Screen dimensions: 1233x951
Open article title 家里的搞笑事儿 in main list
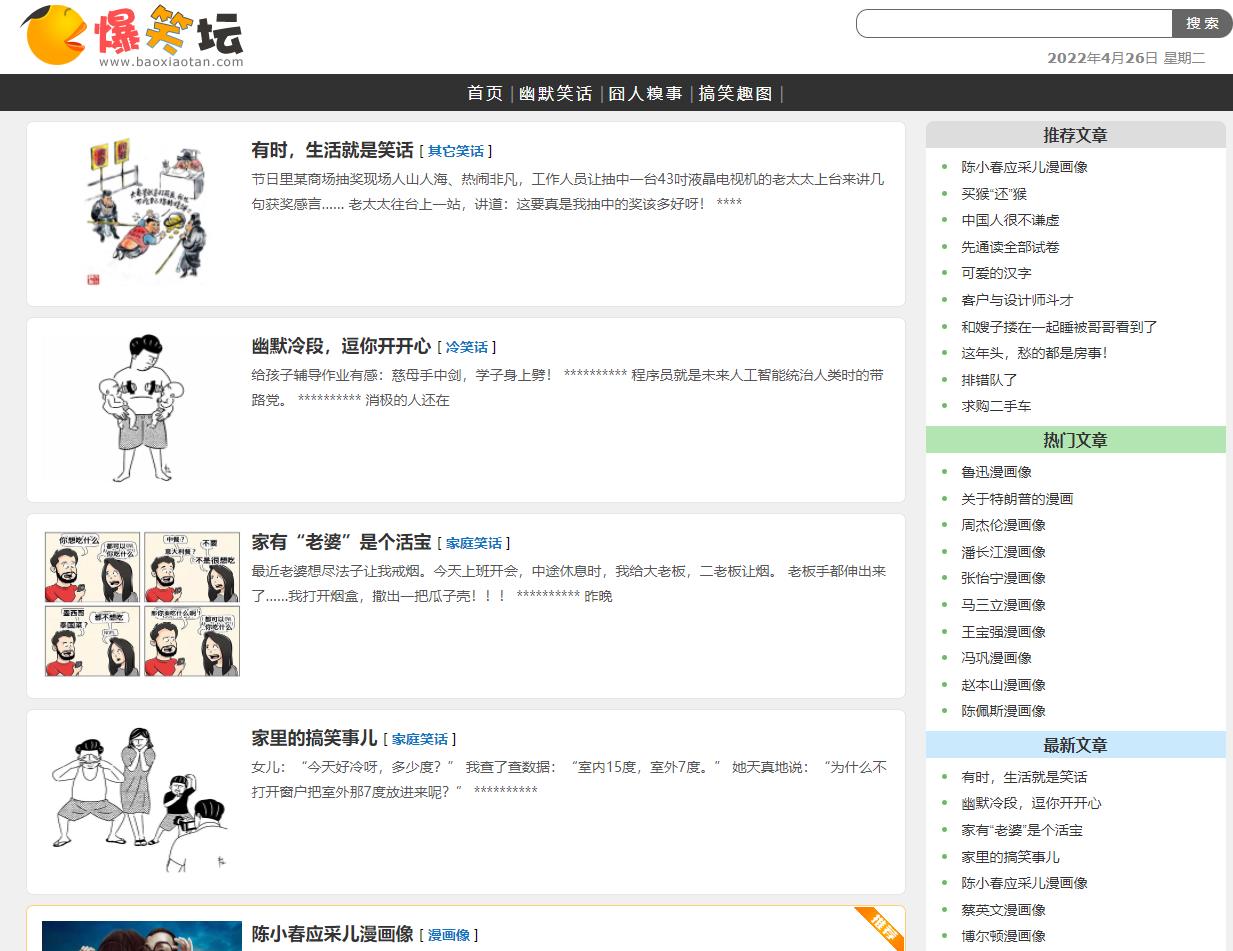point(314,738)
